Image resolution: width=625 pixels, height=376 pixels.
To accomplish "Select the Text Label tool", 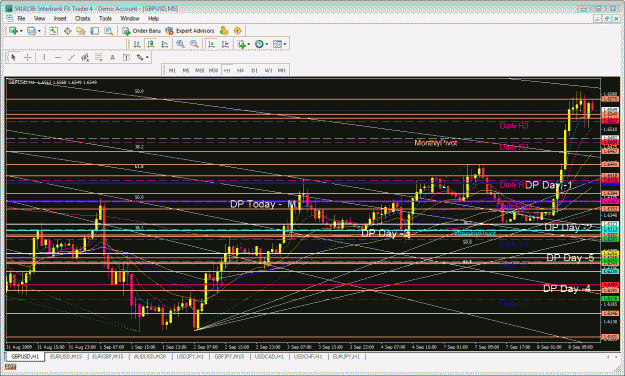I will point(126,57).
